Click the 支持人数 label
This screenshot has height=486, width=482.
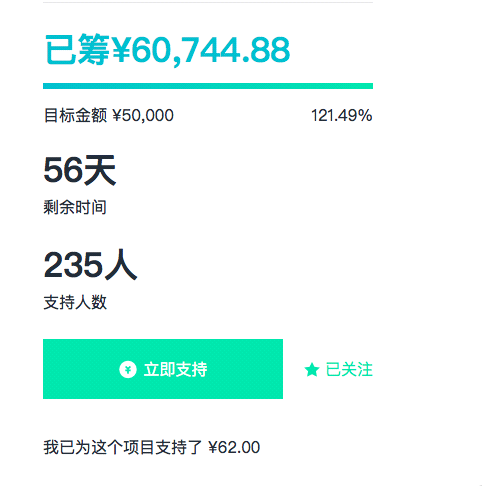click(x=75, y=302)
